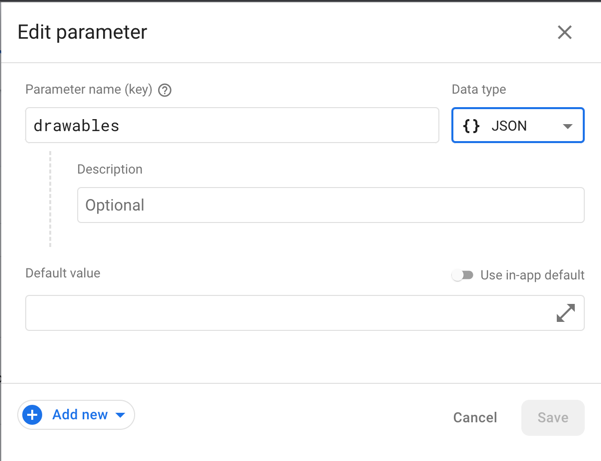The image size is (601, 461).
Task: Click the Edit parameter dialog title
Action: (x=82, y=32)
